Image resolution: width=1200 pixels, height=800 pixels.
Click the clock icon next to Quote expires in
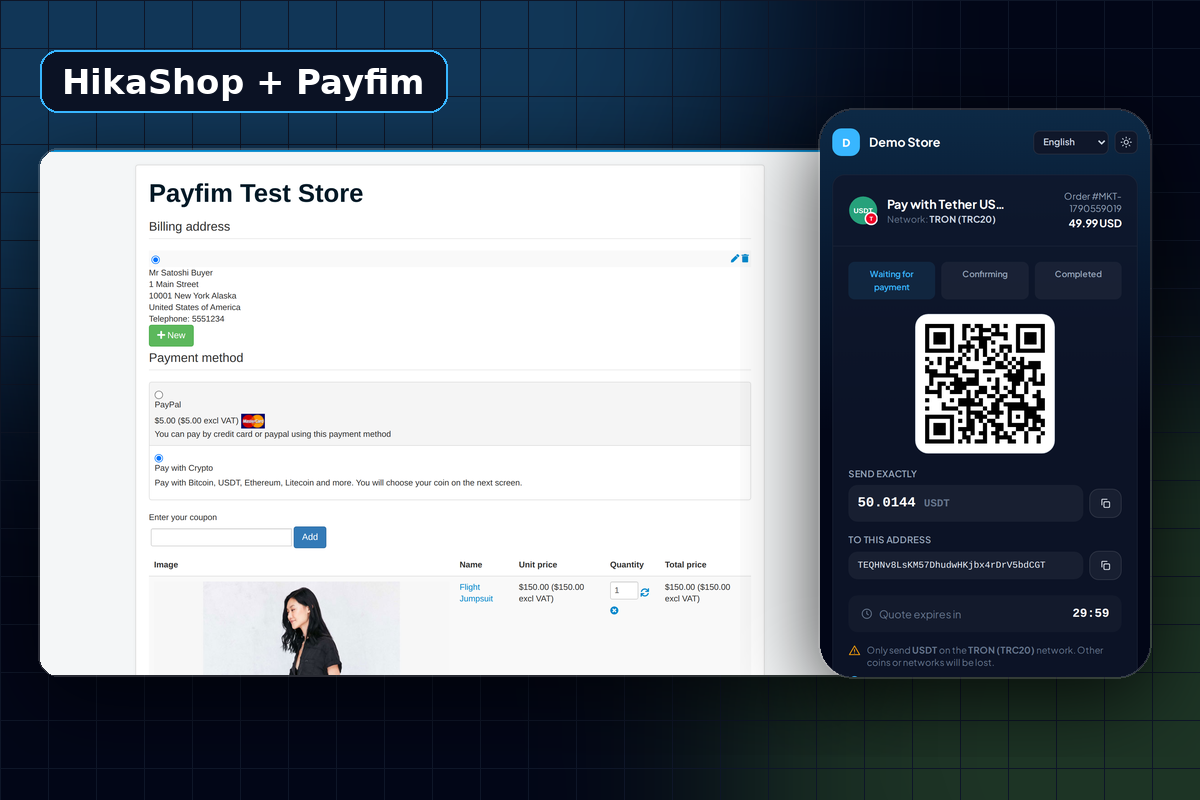pos(866,614)
